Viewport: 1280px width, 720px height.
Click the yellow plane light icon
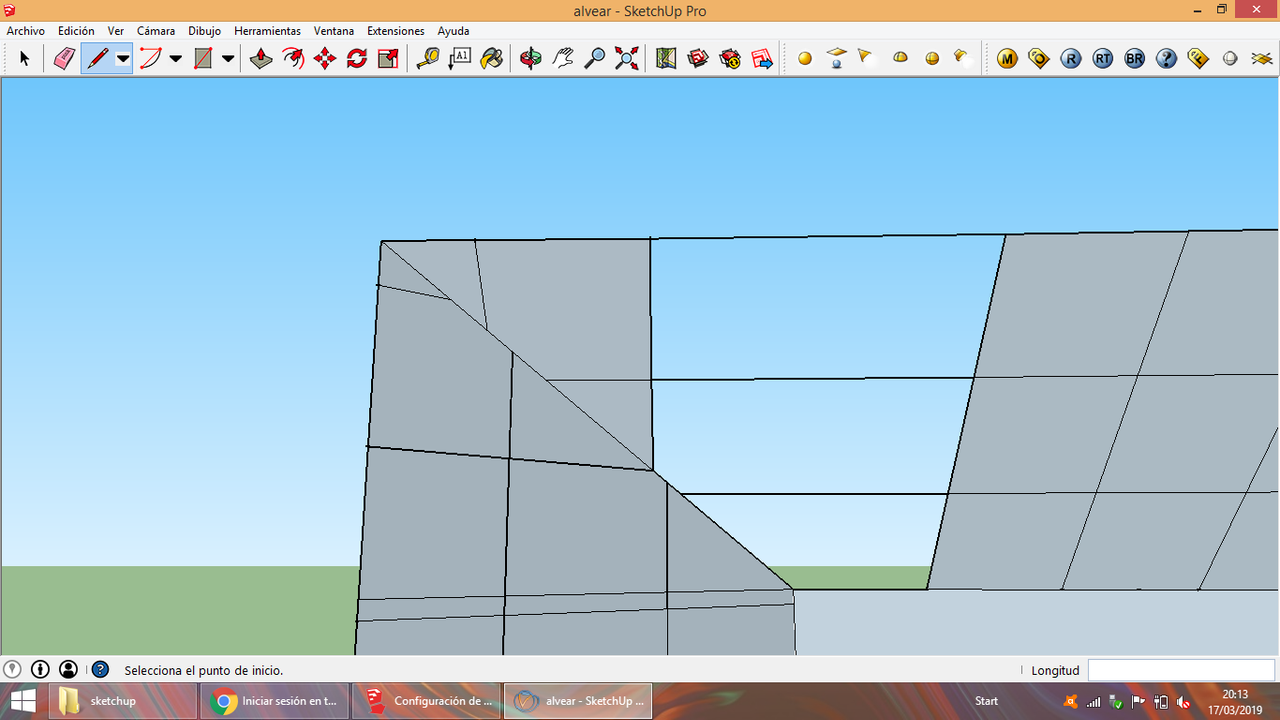[837, 59]
